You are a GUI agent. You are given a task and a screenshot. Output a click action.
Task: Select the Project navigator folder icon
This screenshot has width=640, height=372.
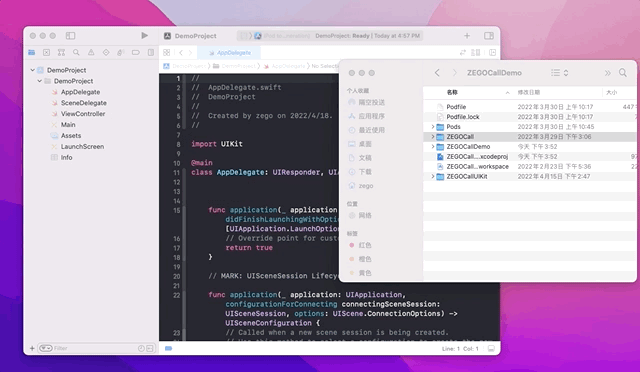pos(31,52)
